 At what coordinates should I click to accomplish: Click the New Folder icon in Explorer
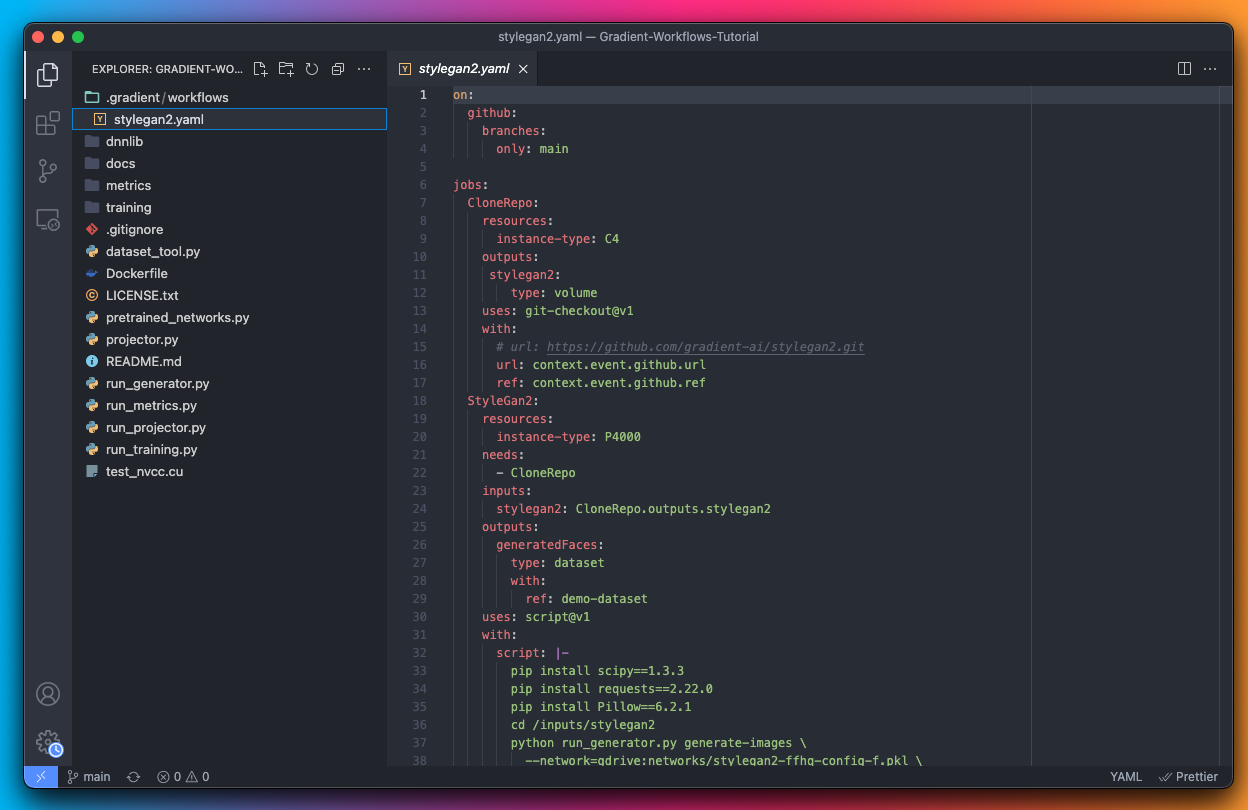coord(286,69)
